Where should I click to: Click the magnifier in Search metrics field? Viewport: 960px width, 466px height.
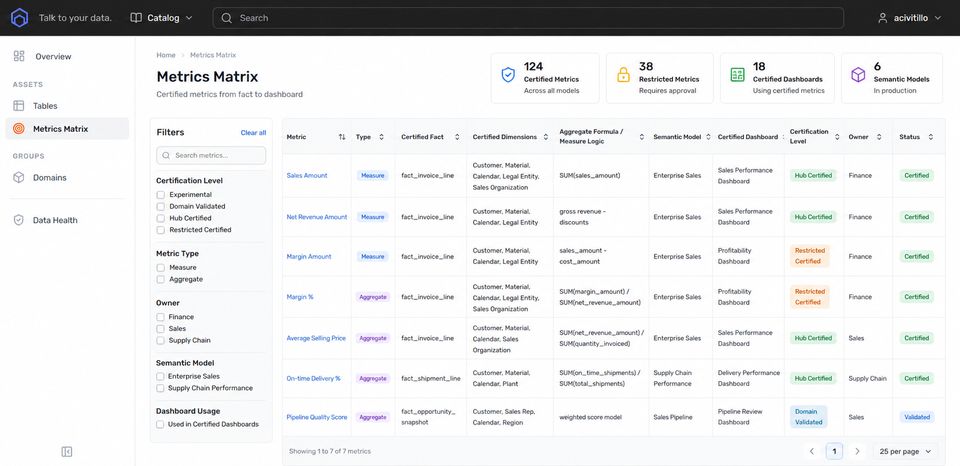tap(166, 156)
